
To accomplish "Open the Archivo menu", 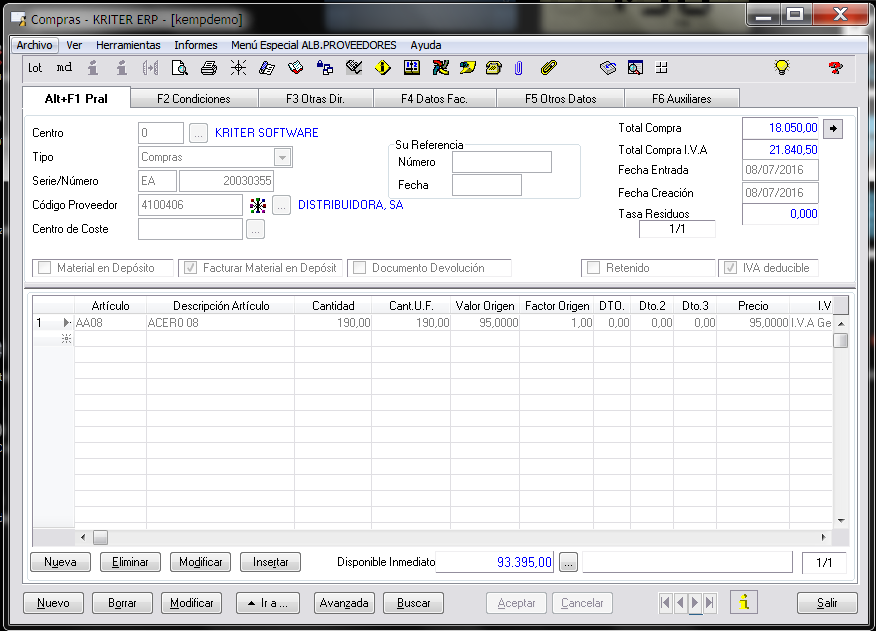I will pos(35,45).
